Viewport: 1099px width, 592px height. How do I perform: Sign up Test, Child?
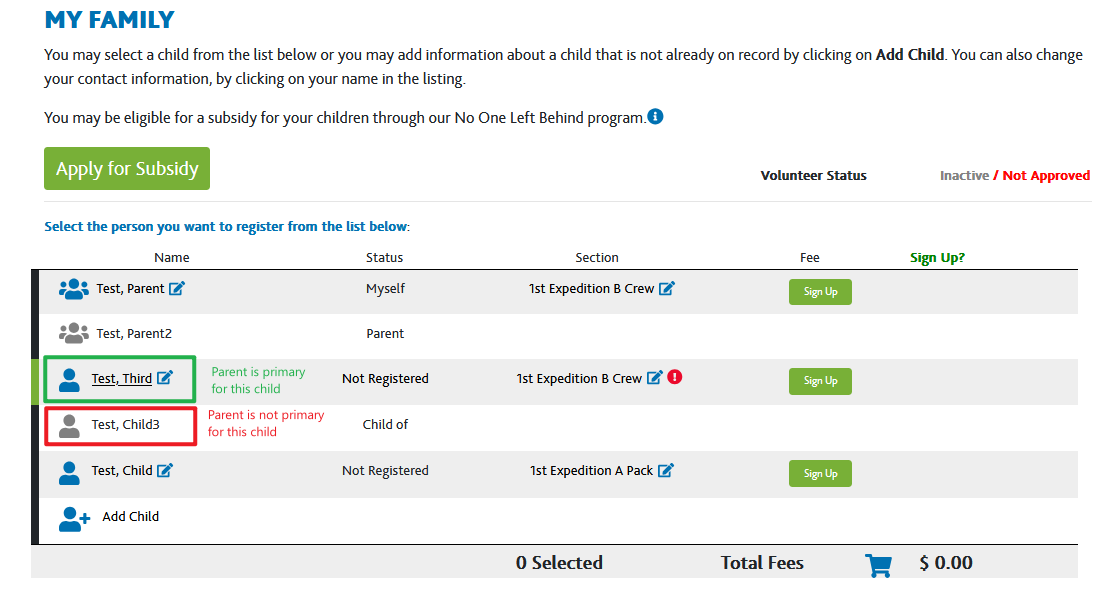point(820,474)
